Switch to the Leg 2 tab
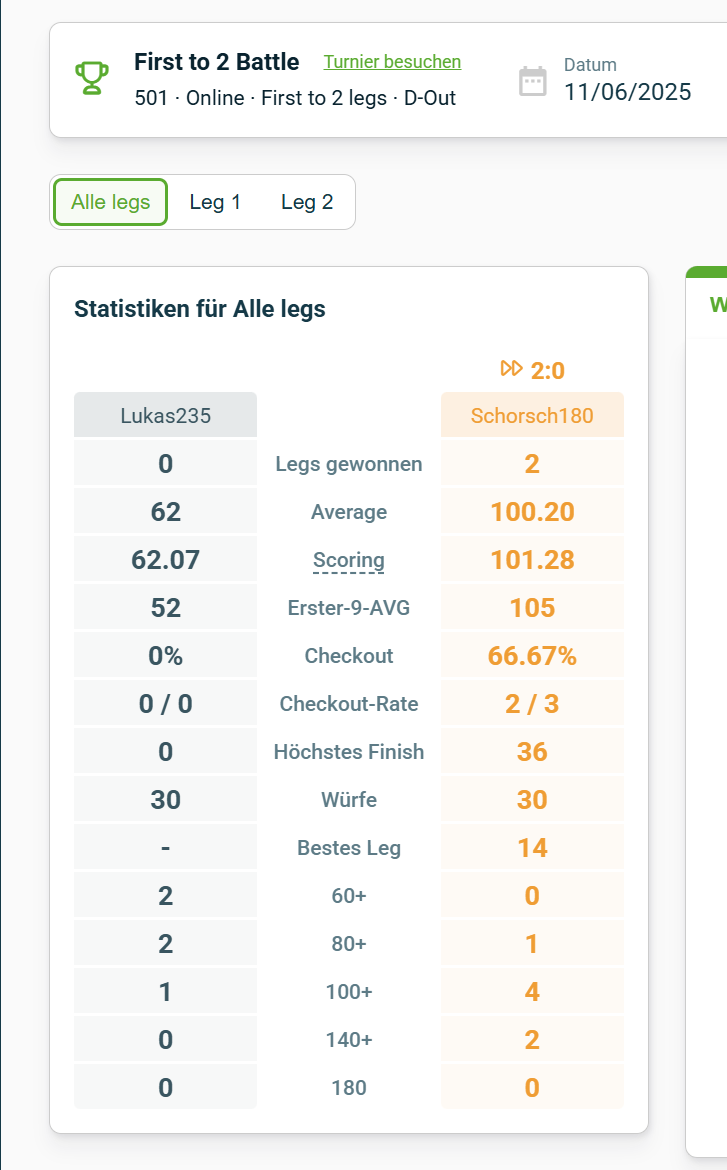The height and width of the screenshot is (1170, 727). (307, 202)
